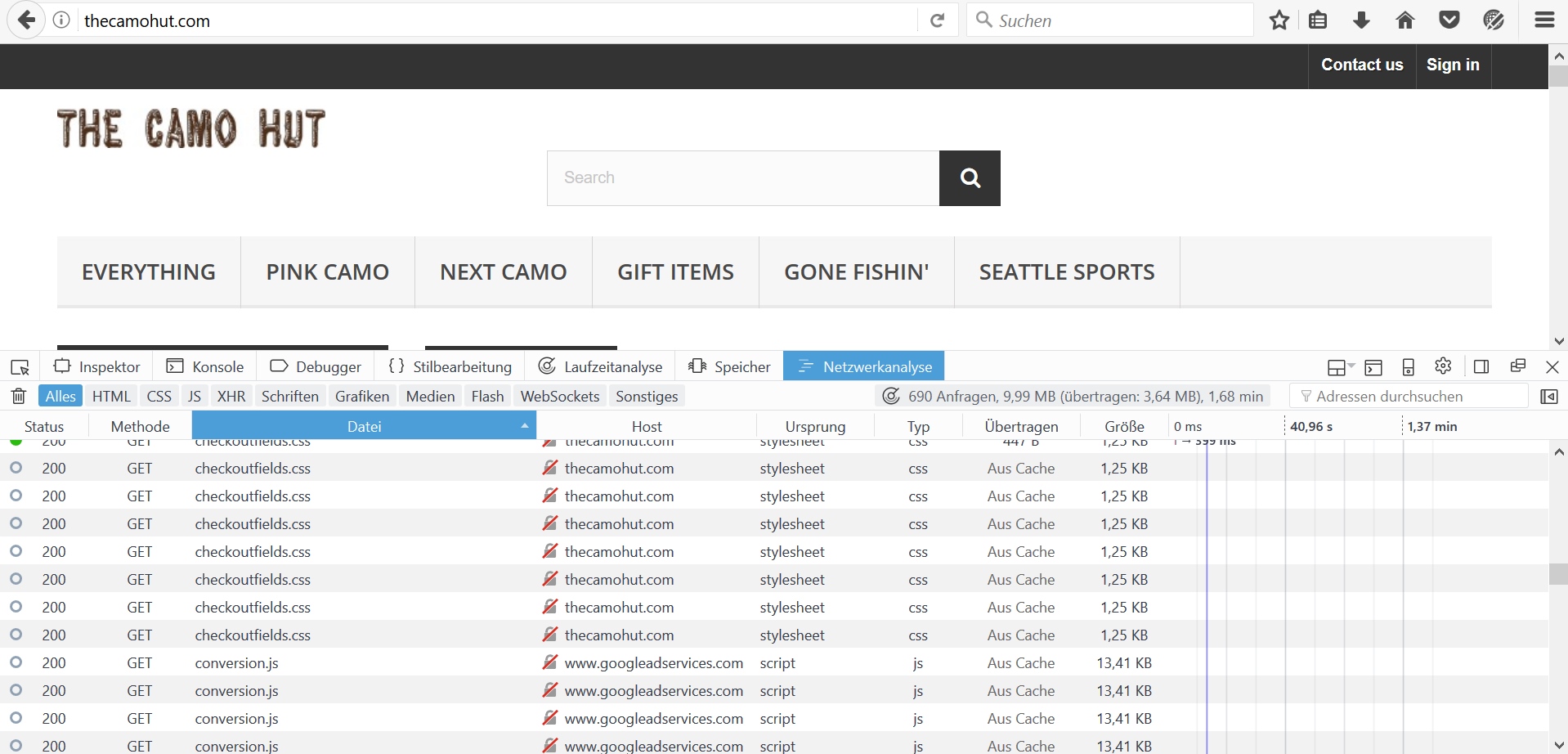Open the Debugger tab
This screenshot has width=1568, height=754.
point(316,366)
